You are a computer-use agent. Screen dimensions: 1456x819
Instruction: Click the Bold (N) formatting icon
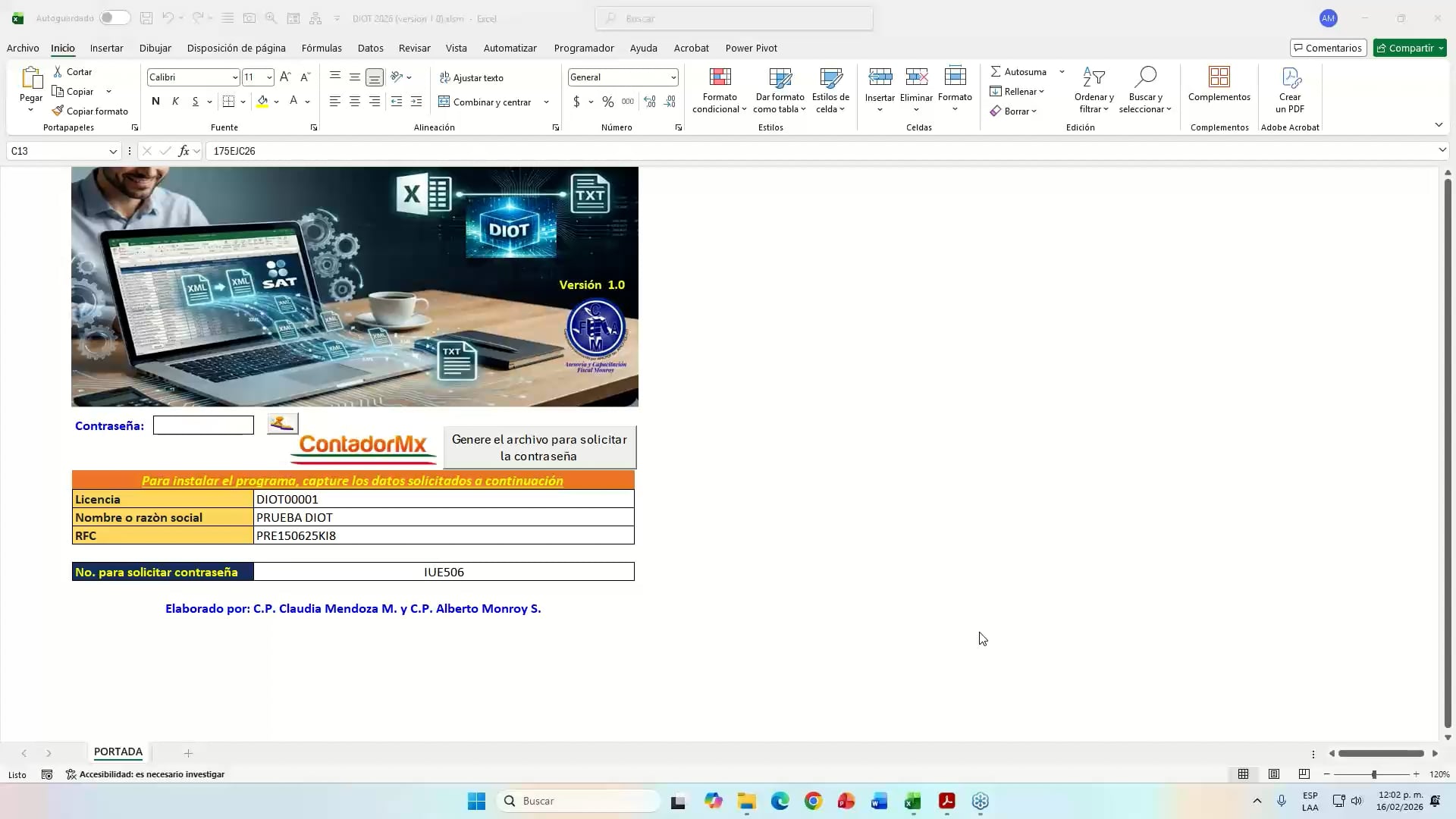point(155,101)
